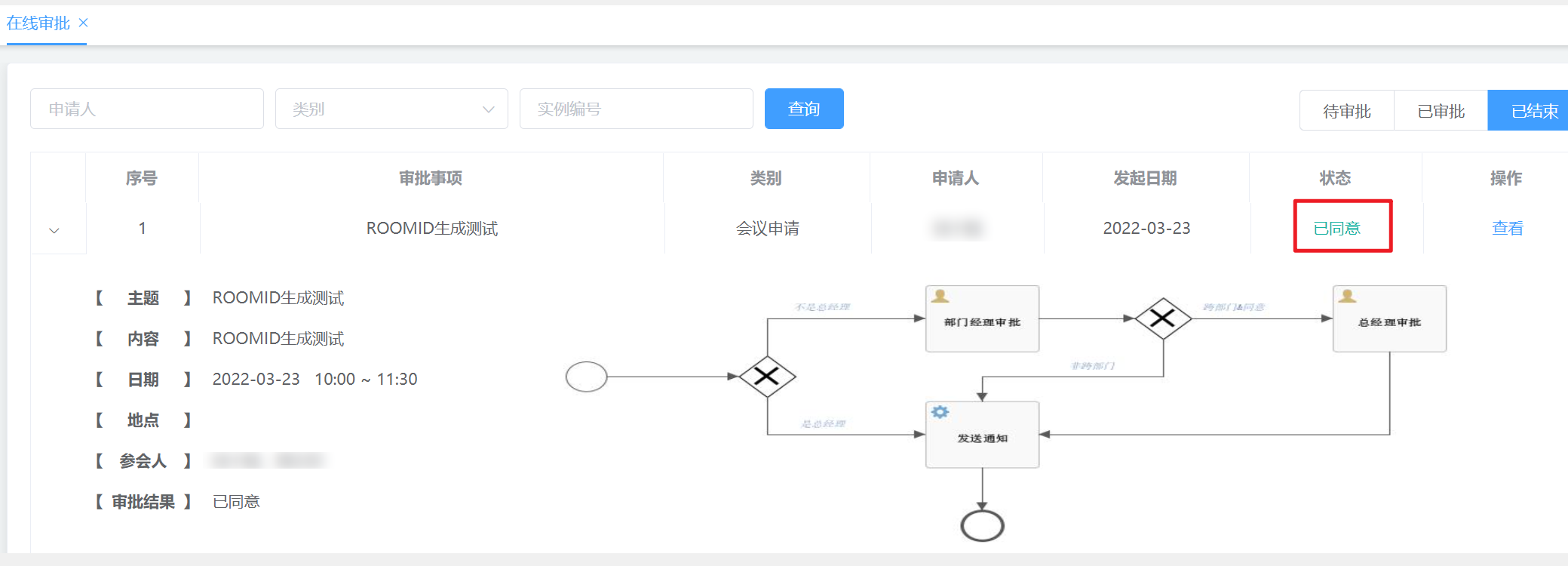Click the 总经理审批 task node
This screenshot has width=1568, height=566.
tap(1389, 318)
